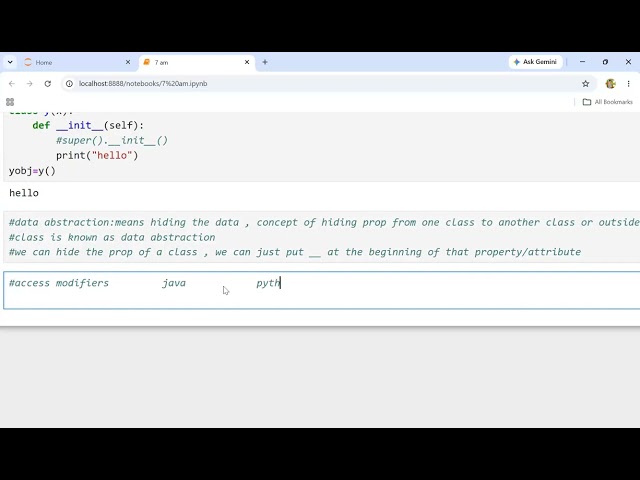Minimize the browser window
The height and width of the screenshot is (480, 640).
pyautogui.click(x=582, y=62)
